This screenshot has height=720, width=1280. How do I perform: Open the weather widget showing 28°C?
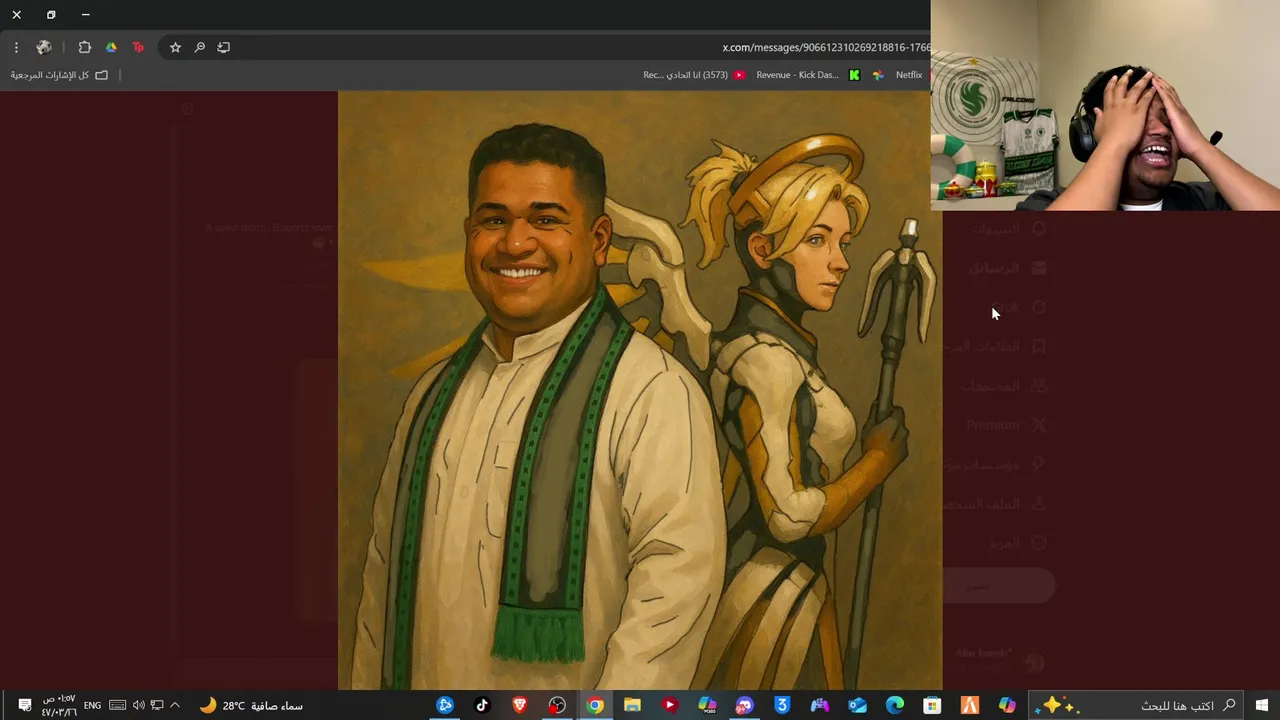(251, 706)
